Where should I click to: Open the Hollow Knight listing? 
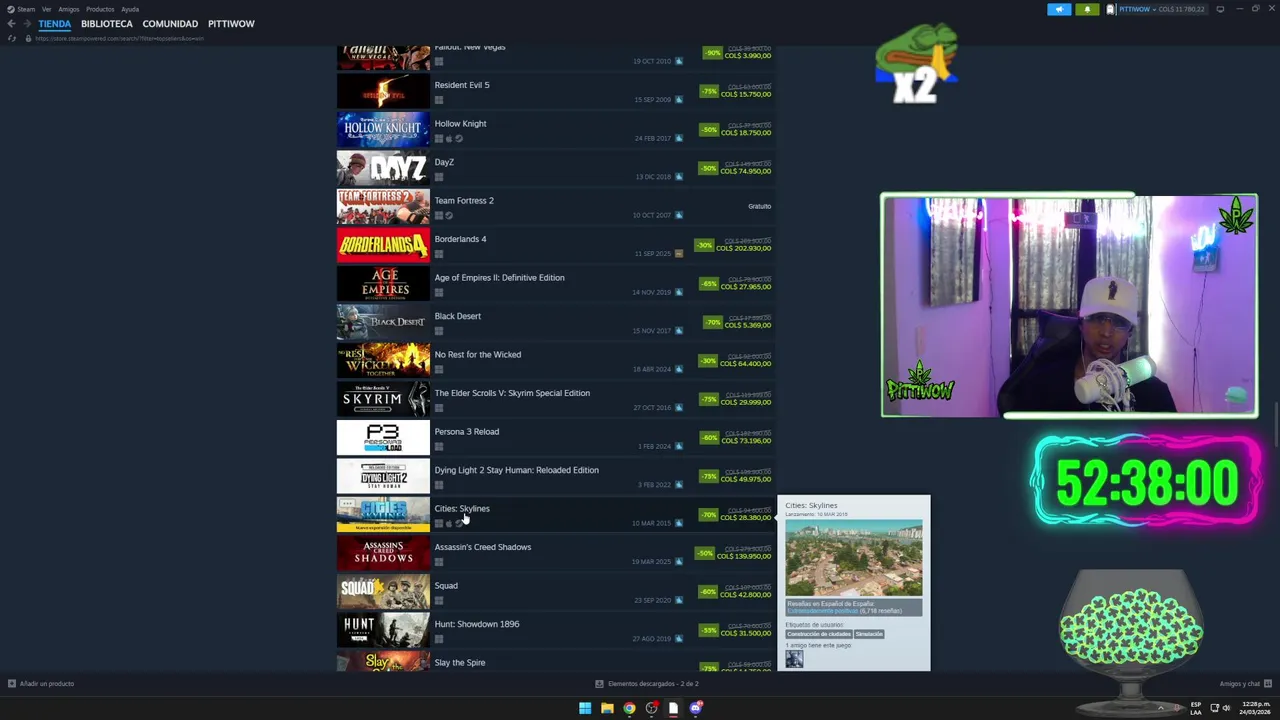(556, 130)
